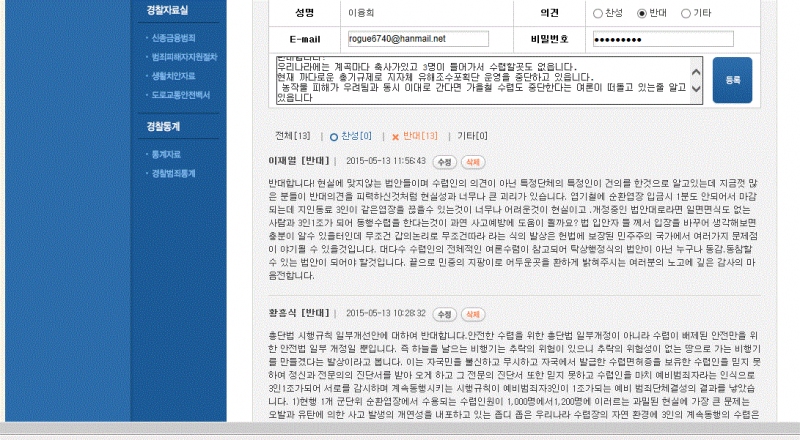The image size is (800, 440).
Task: Click the E-mail input field
Action: point(417,39)
